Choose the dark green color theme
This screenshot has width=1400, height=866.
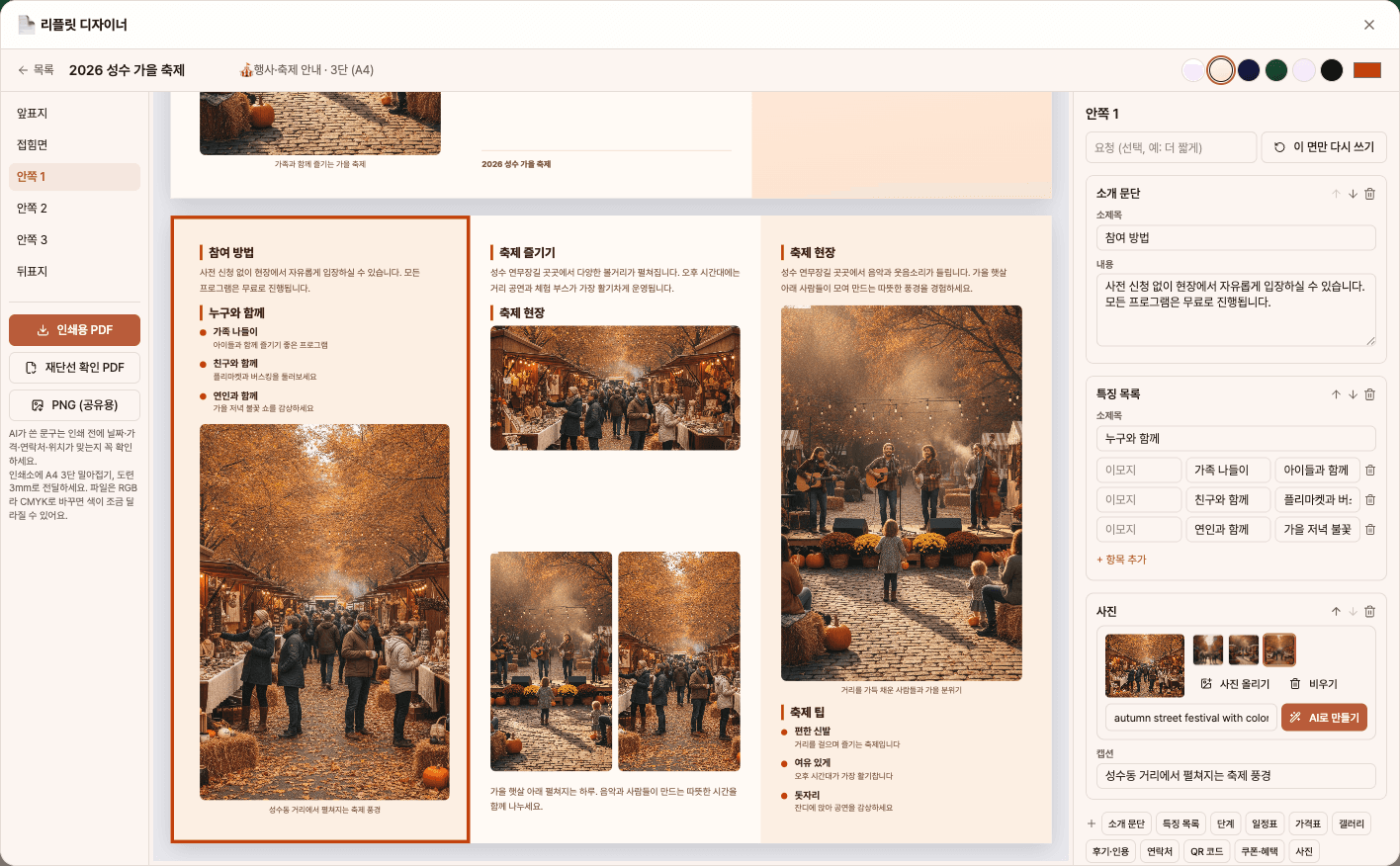coord(1276,70)
